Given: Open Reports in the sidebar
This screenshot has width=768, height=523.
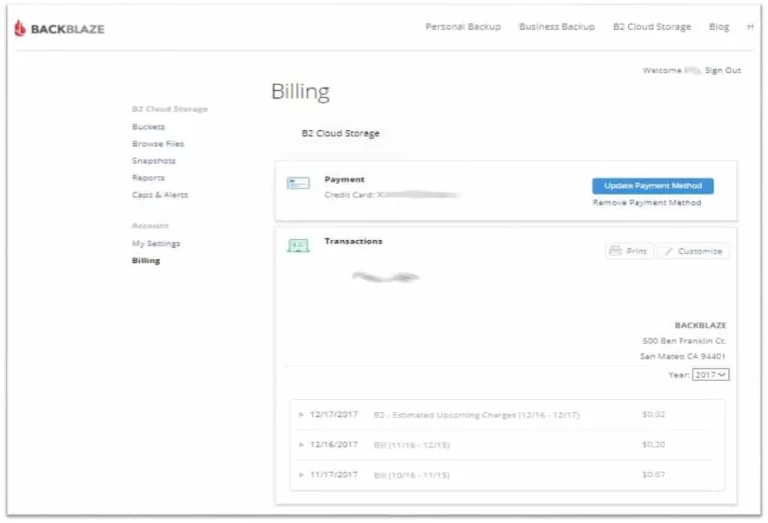Looking at the screenshot, I should (x=148, y=178).
